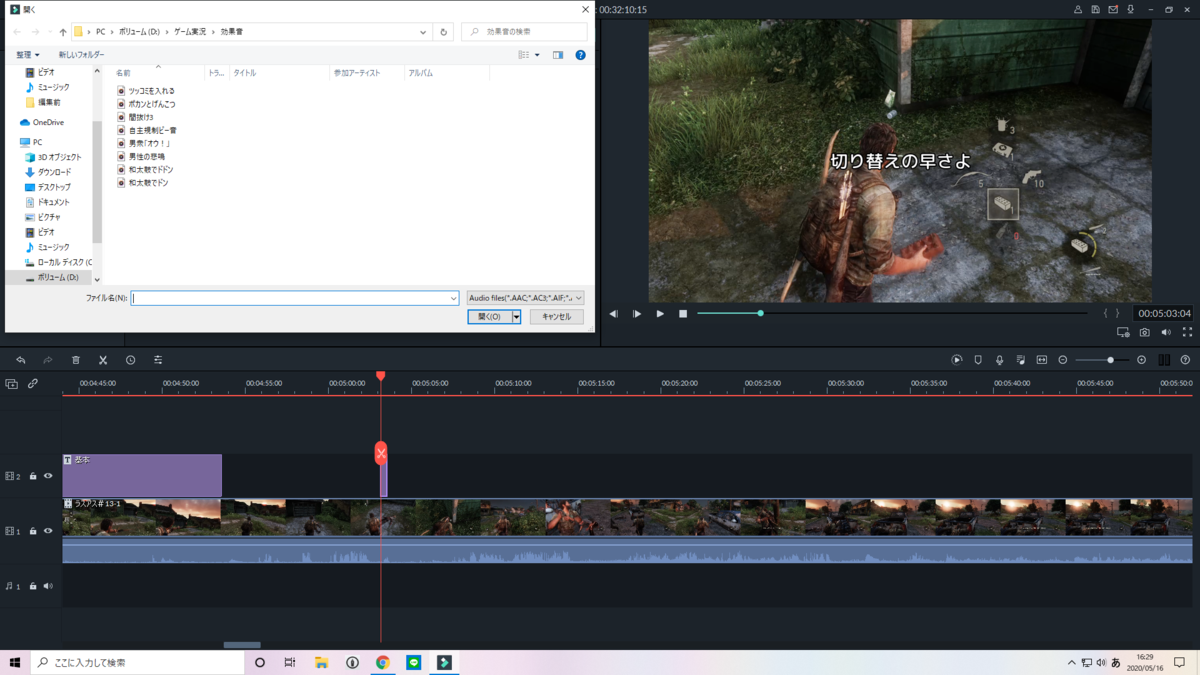This screenshot has width=1200, height=675.
Task: Zoom out timeline with minus icon
Action: (x=1063, y=360)
